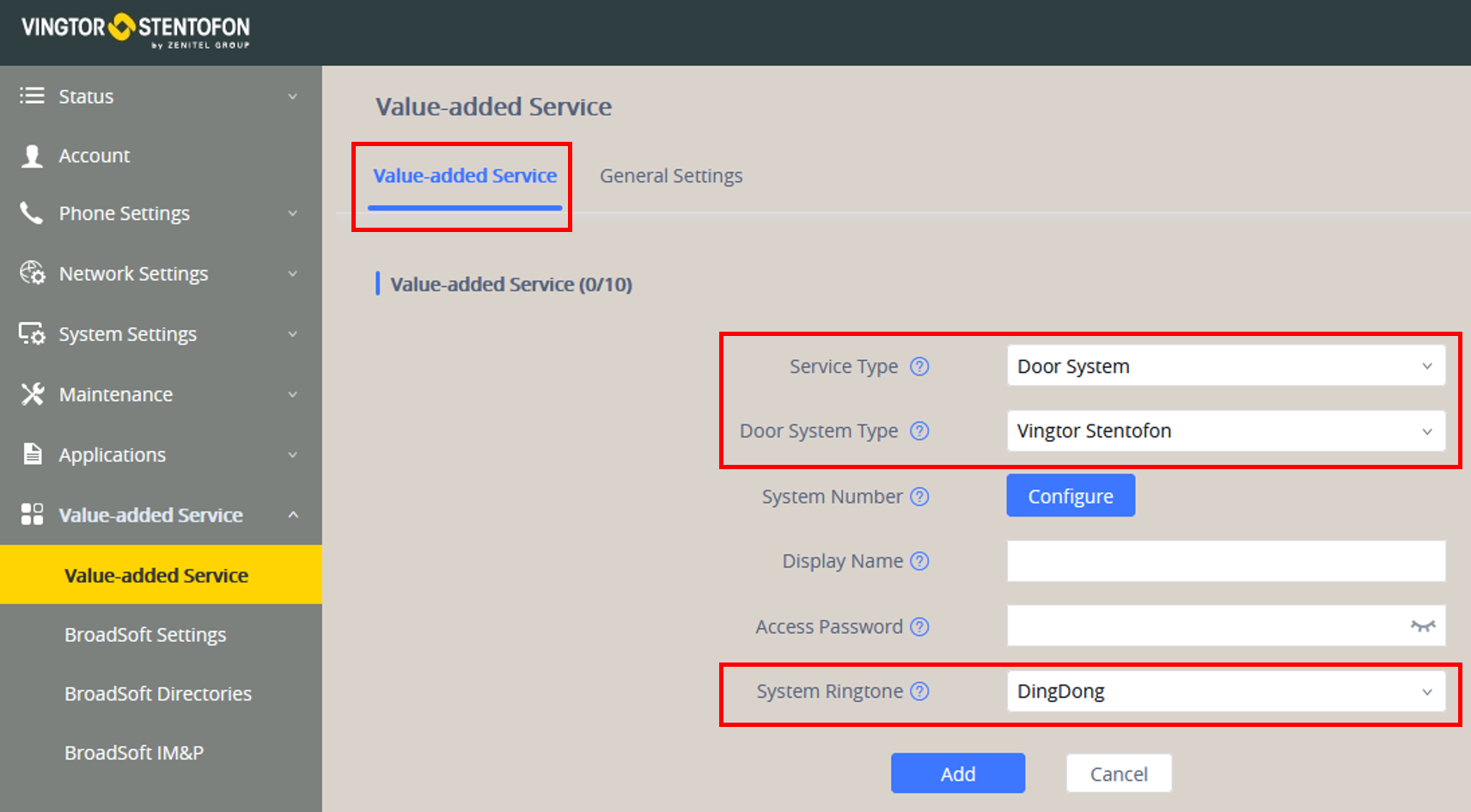The width and height of the screenshot is (1471, 812).
Task: Click the help icon next to Display Name
Action: coord(919,561)
